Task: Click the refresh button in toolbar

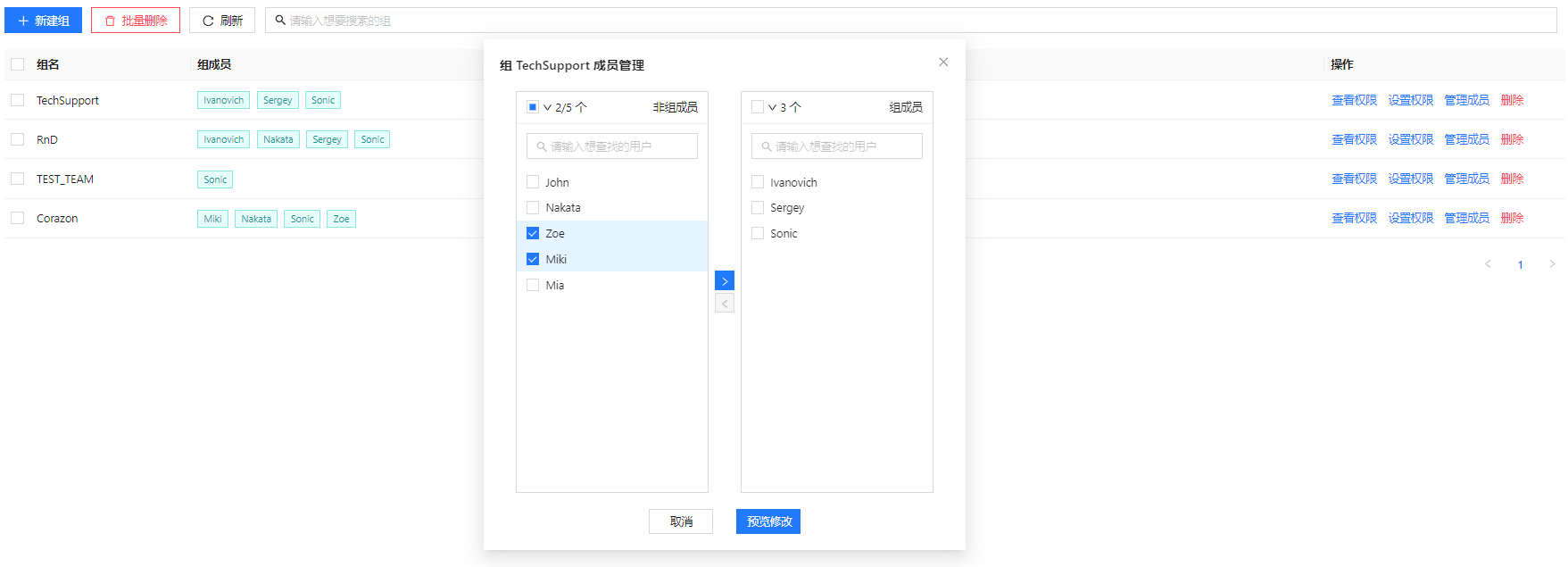Action: [222, 21]
